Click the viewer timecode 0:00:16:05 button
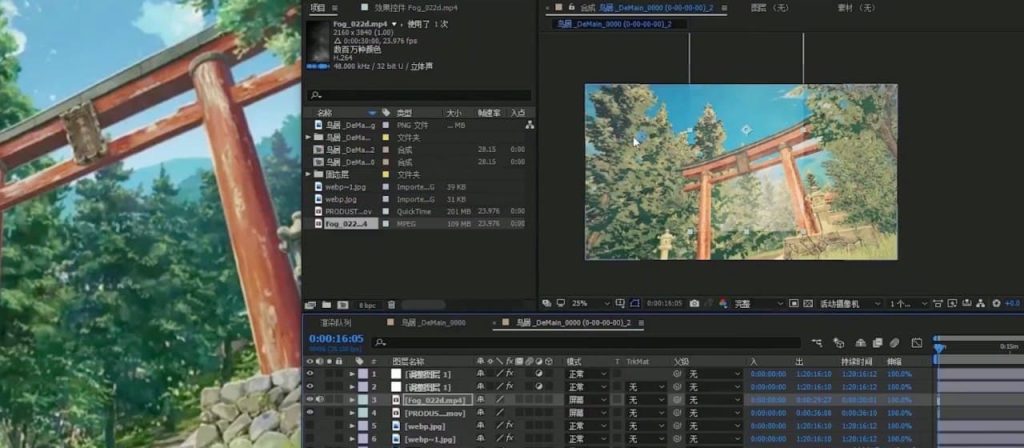Viewport: 1024px width, 448px height. (x=664, y=304)
